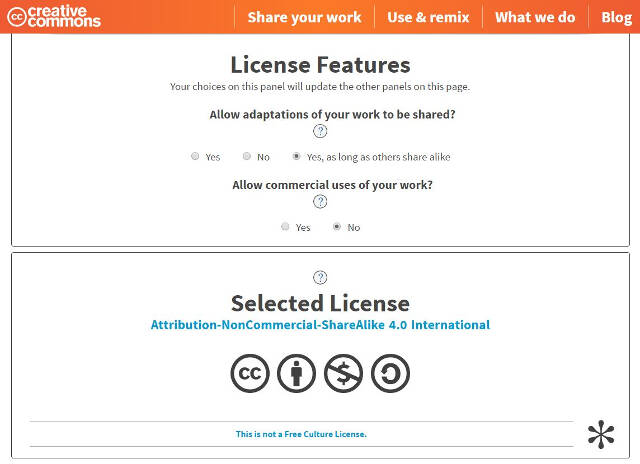The height and width of the screenshot is (464, 640).
Task: Click the License Features heading
Action: click(x=320, y=65)
